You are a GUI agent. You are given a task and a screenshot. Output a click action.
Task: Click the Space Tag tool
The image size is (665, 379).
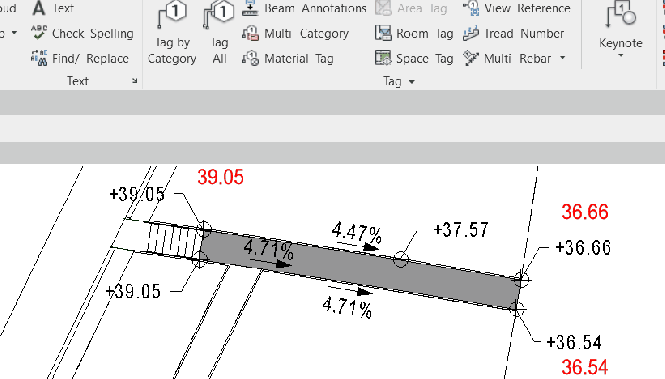[414, 59]
